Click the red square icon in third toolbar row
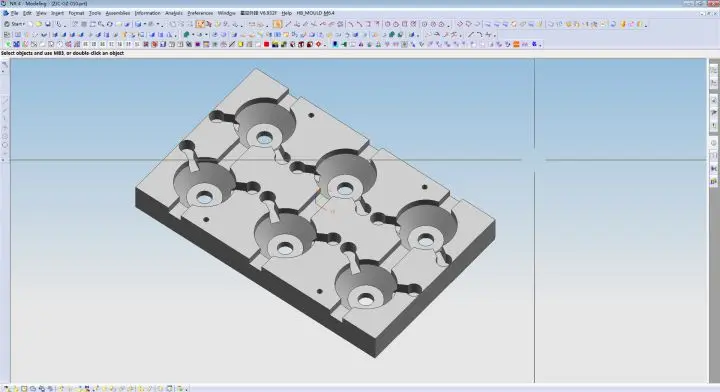The image size is (720, 392). [266, 45]
